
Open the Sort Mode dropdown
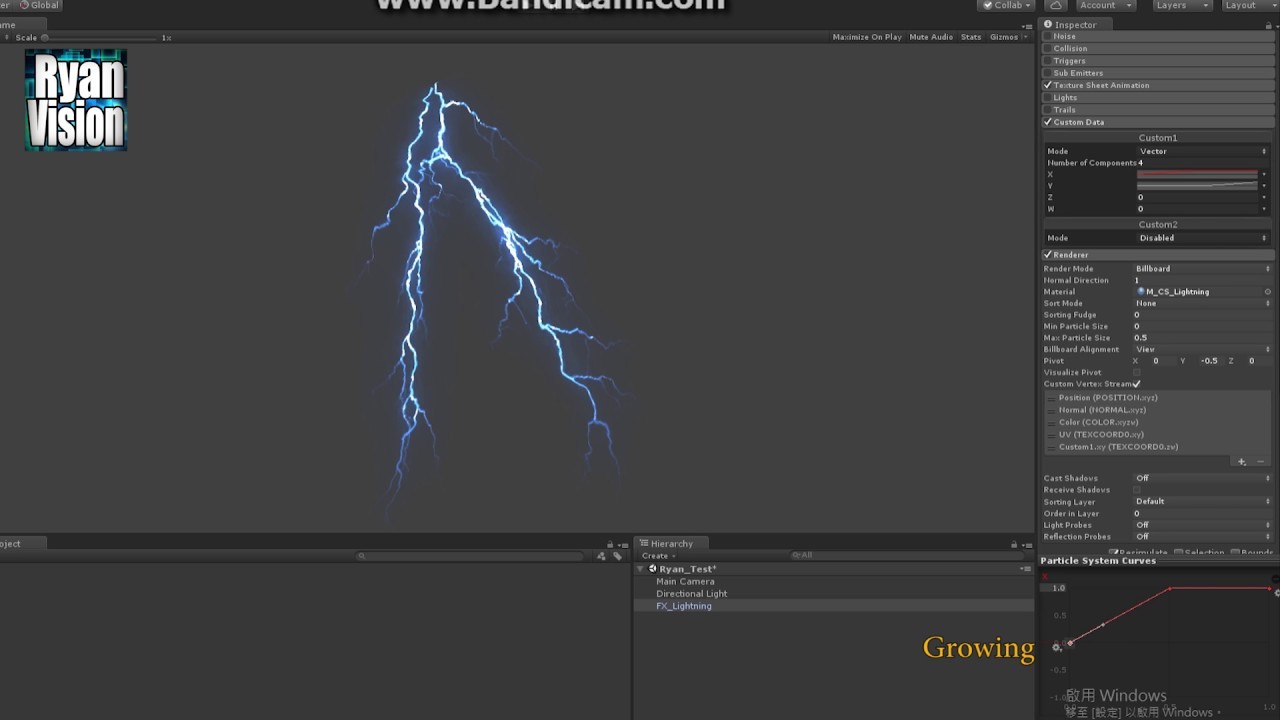1200,303
